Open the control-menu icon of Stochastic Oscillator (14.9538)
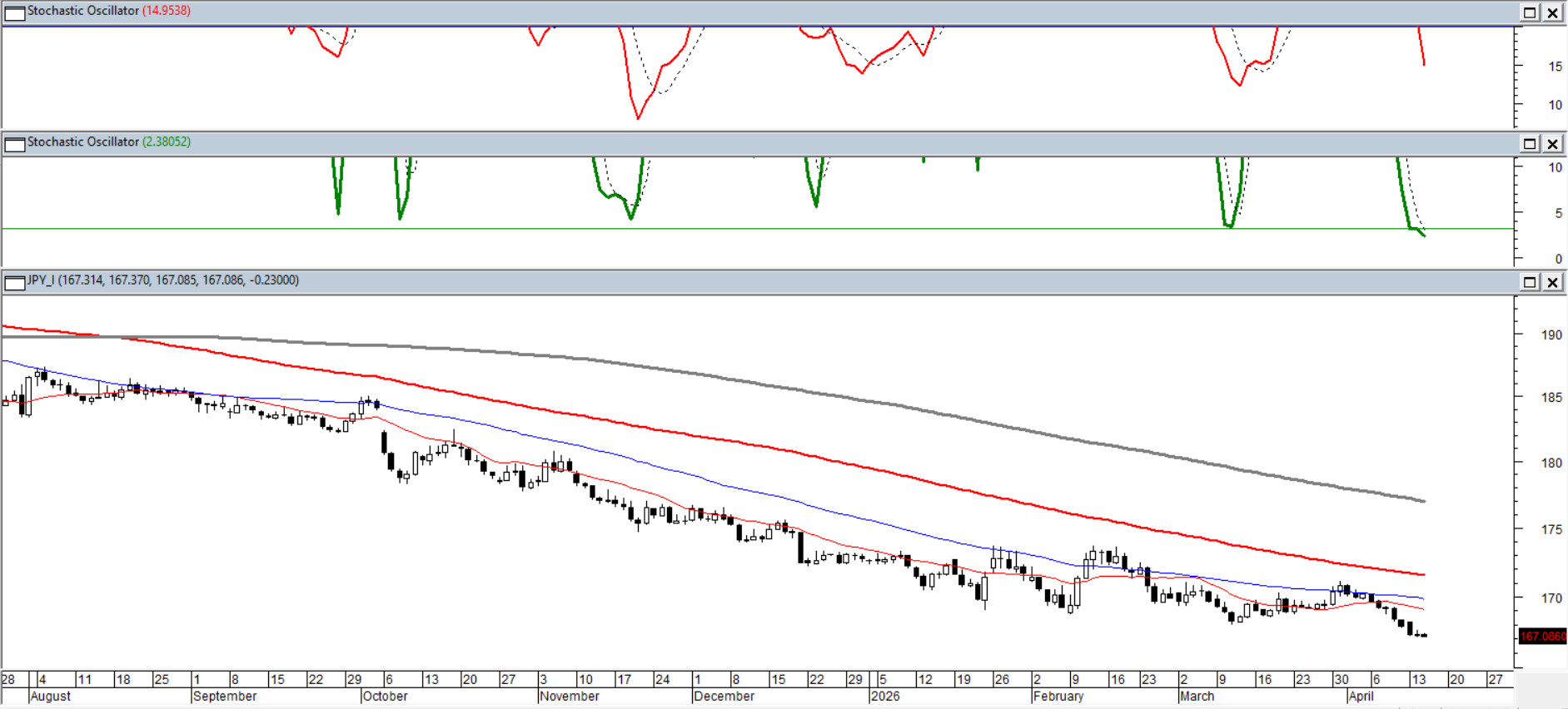The image size is (1568, 709). pos(14,12)
